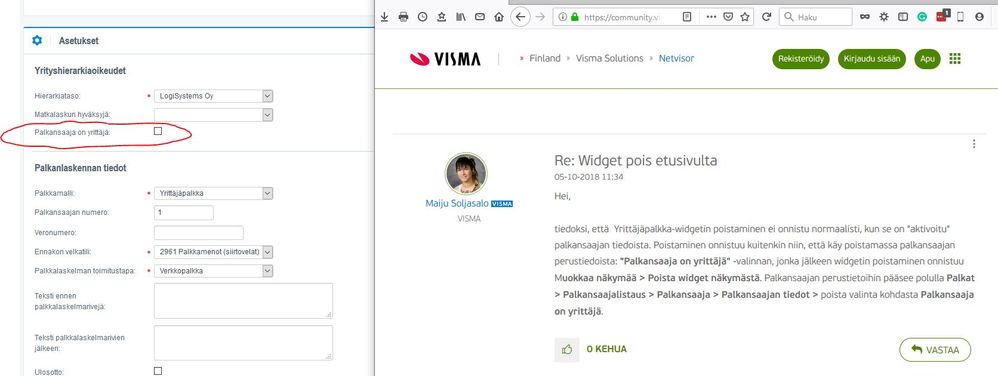The width and height of the screenshot is (998, 376).
Task: Open the Ennakon velkatili dropdown
Action: 213,252
